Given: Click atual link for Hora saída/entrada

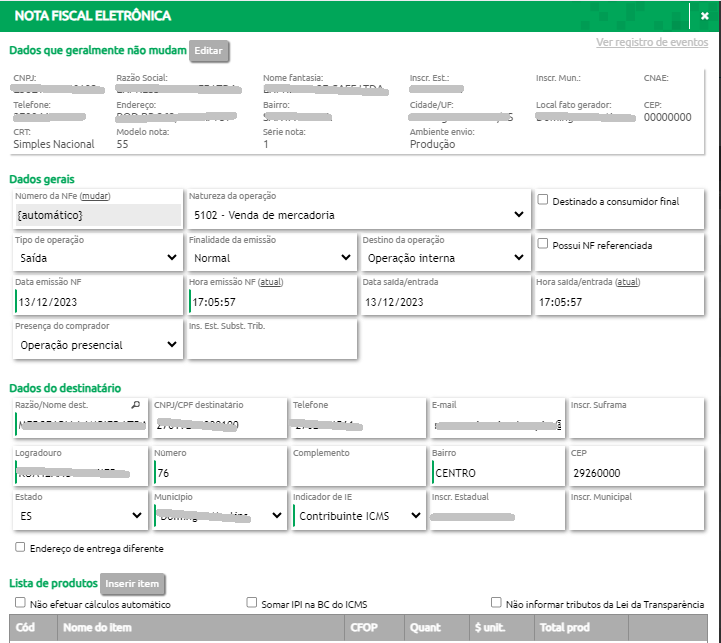Looking at the screenshot, I should click(x=627, y=282).
